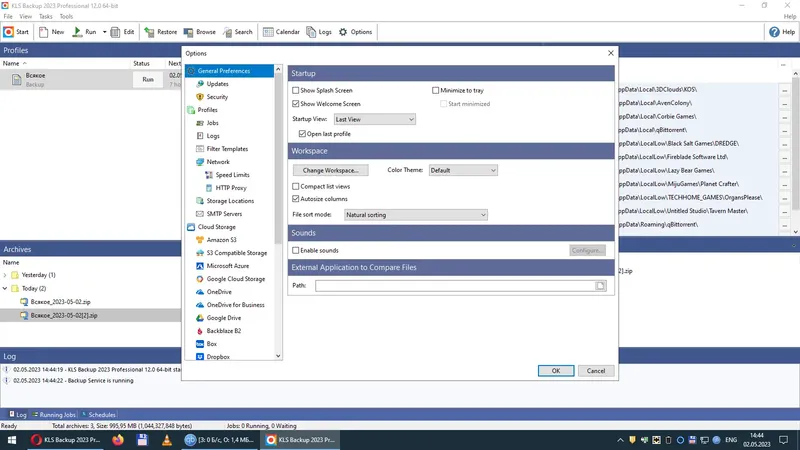
Task: Click the options category list scrollbar
Action: 278,155
